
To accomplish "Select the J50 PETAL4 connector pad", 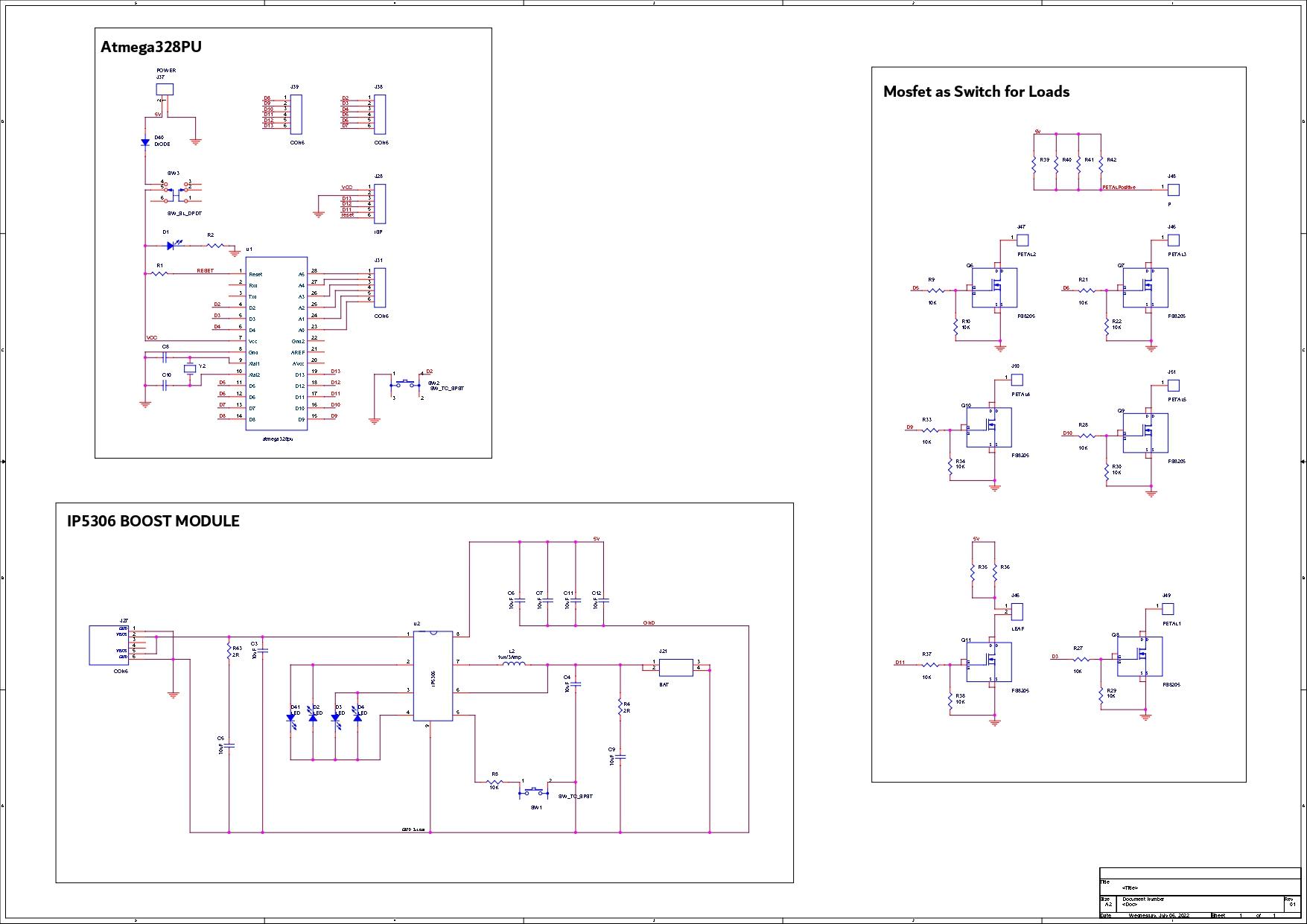I will pyautogui.click(x=1017, y=380).
